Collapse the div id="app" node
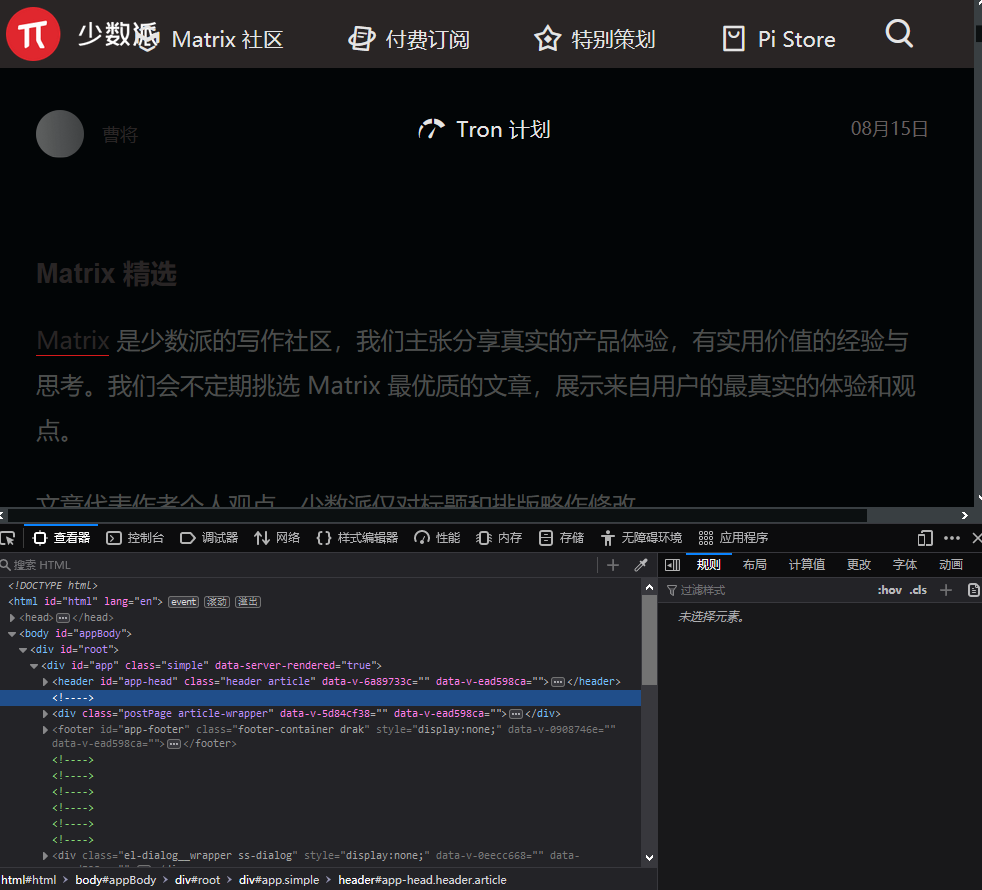Image resolution: width=982 pixels, height=890 pixels. pos(34,666)
